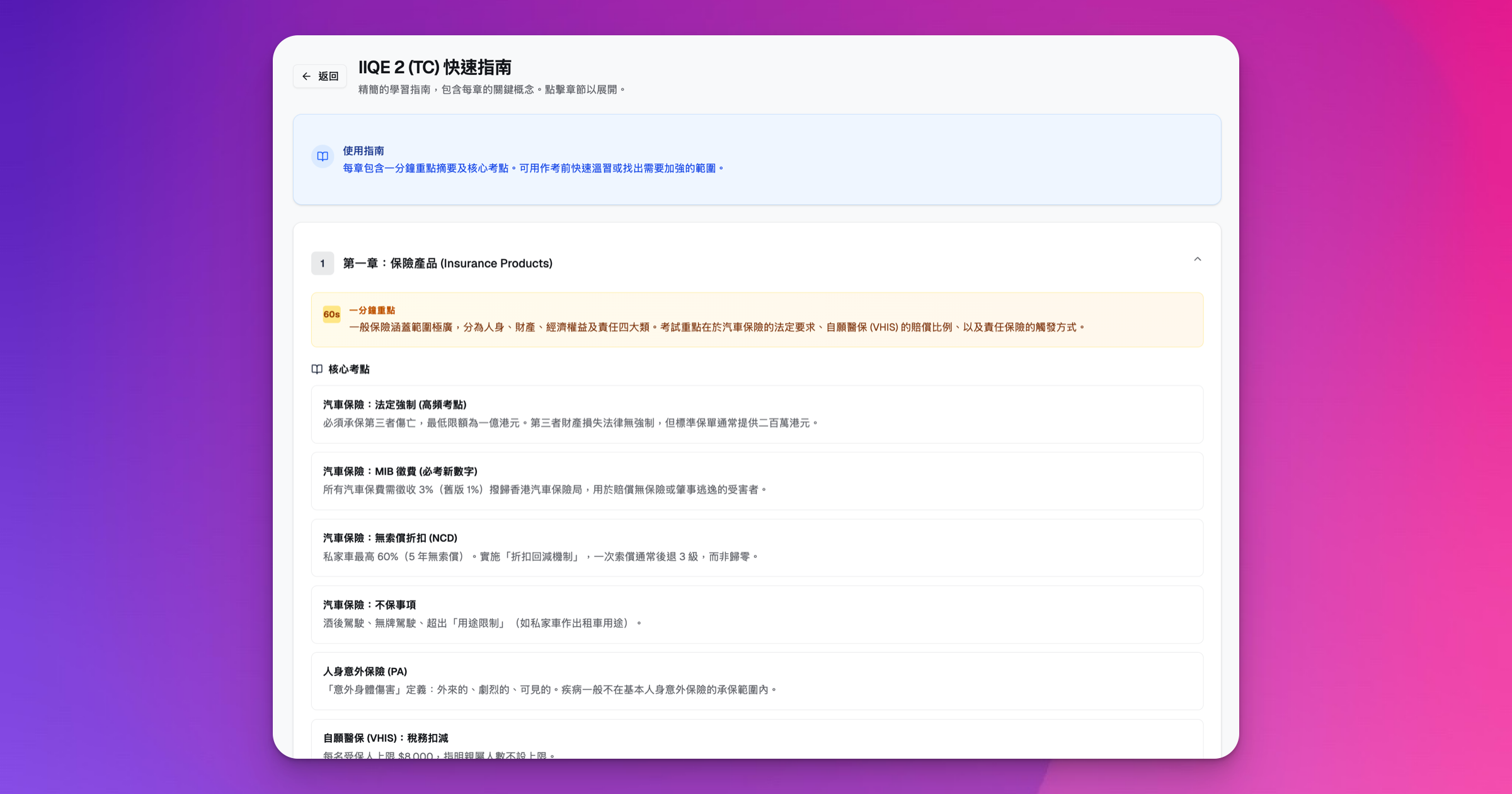This screenshot has width=1512, height=794.
Task: Click the book icon next to 使用指南
Action: 323,156
